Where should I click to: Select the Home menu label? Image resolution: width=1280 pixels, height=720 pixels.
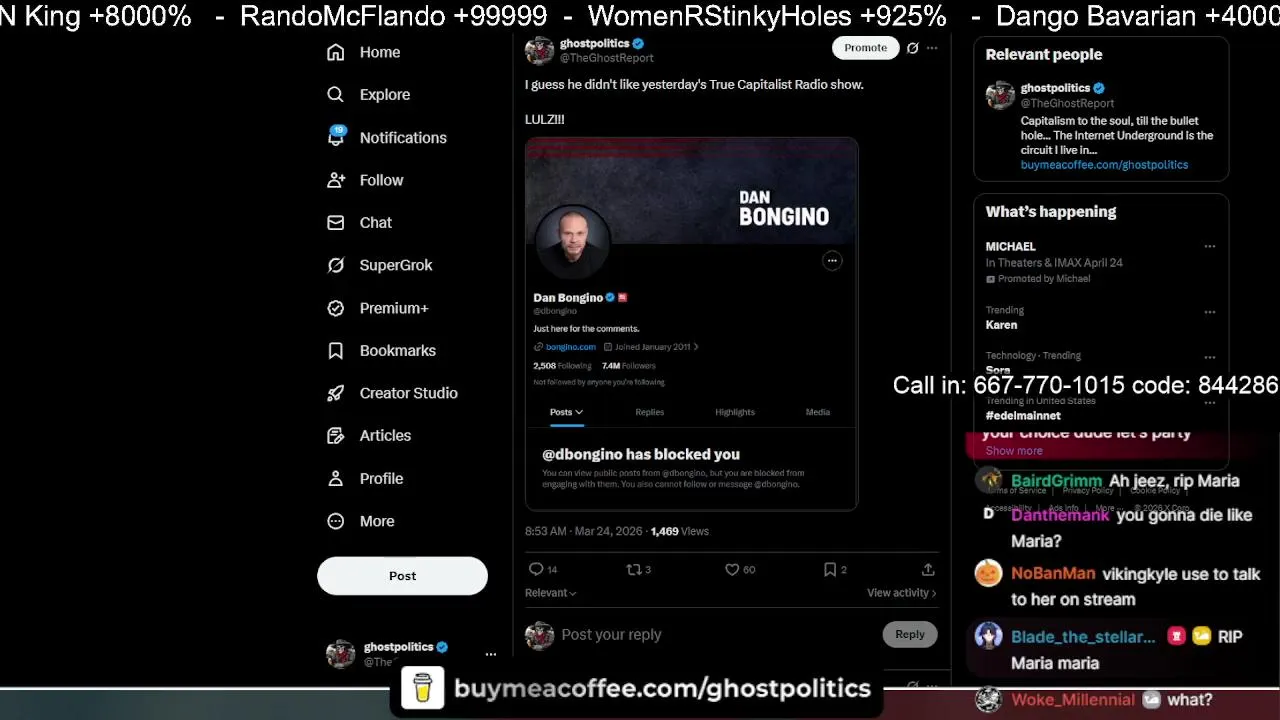click(x=380, y=52)
